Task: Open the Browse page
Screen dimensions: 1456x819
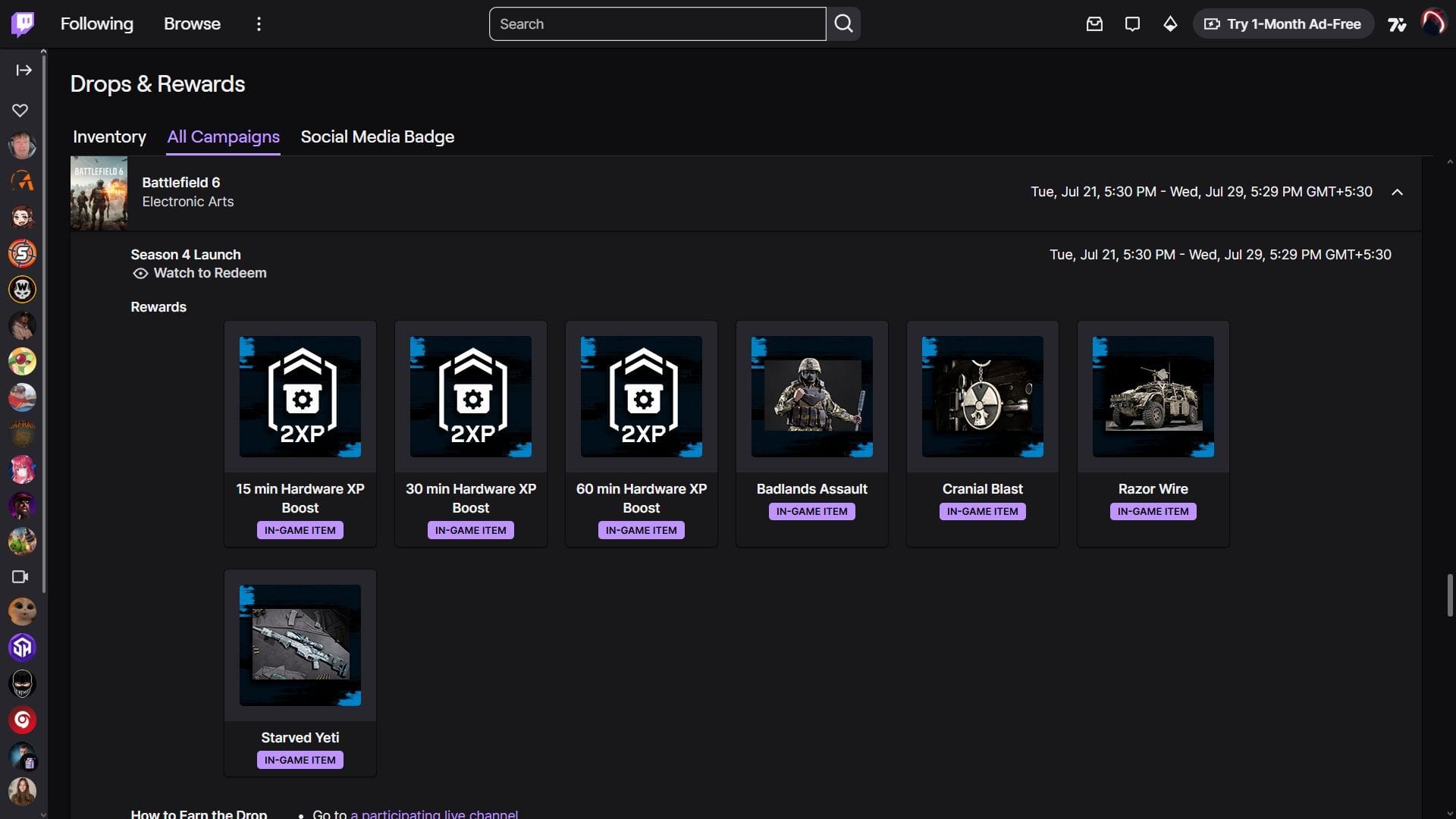Action: pos(192,24)
